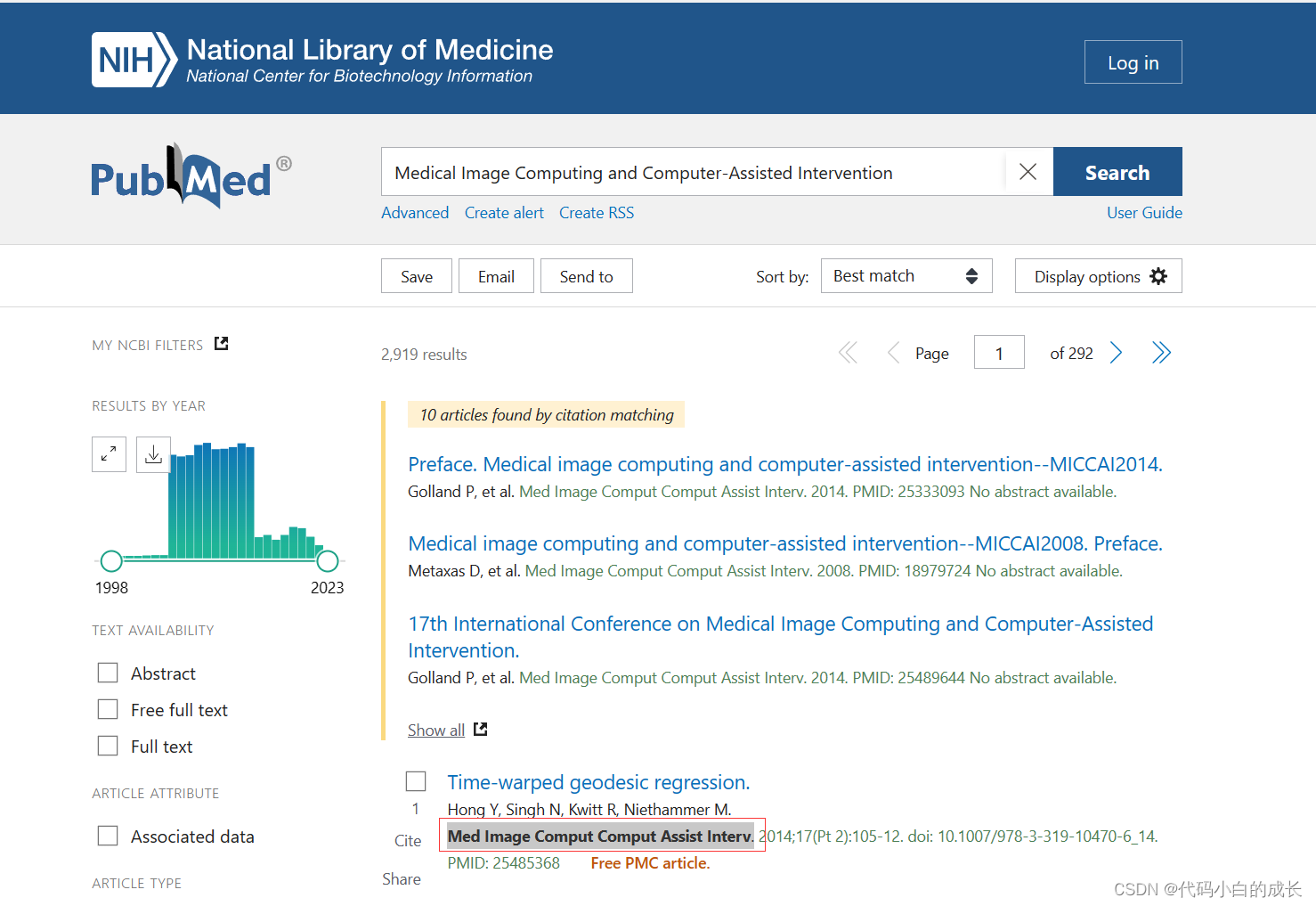Image resolution: width=1316 pixels, height=906 pixels.
Task: Open the PubMed logo home link
Action: [x=191, y=175]
